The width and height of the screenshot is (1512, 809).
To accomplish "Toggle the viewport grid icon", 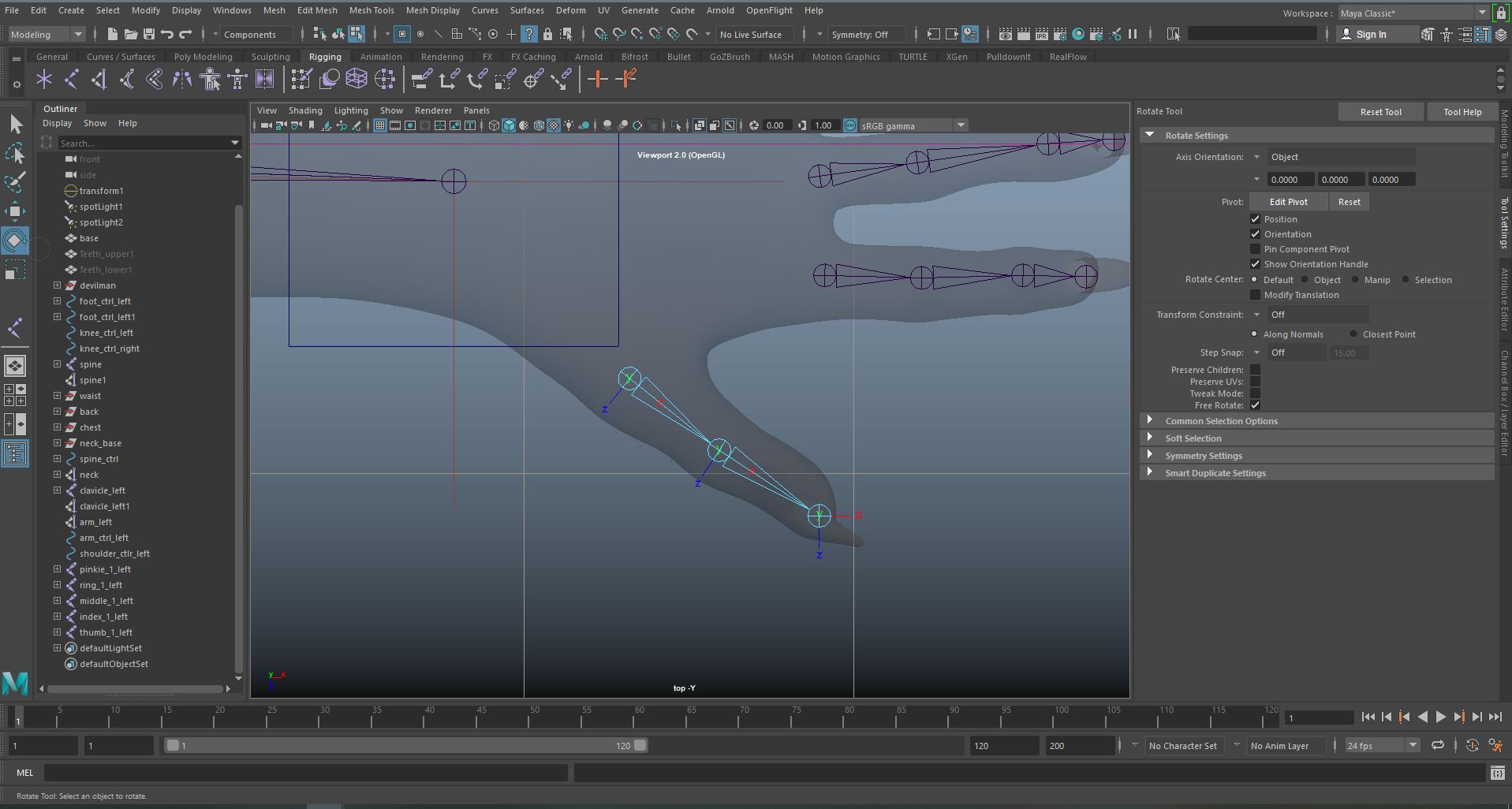I will (380, 125).
